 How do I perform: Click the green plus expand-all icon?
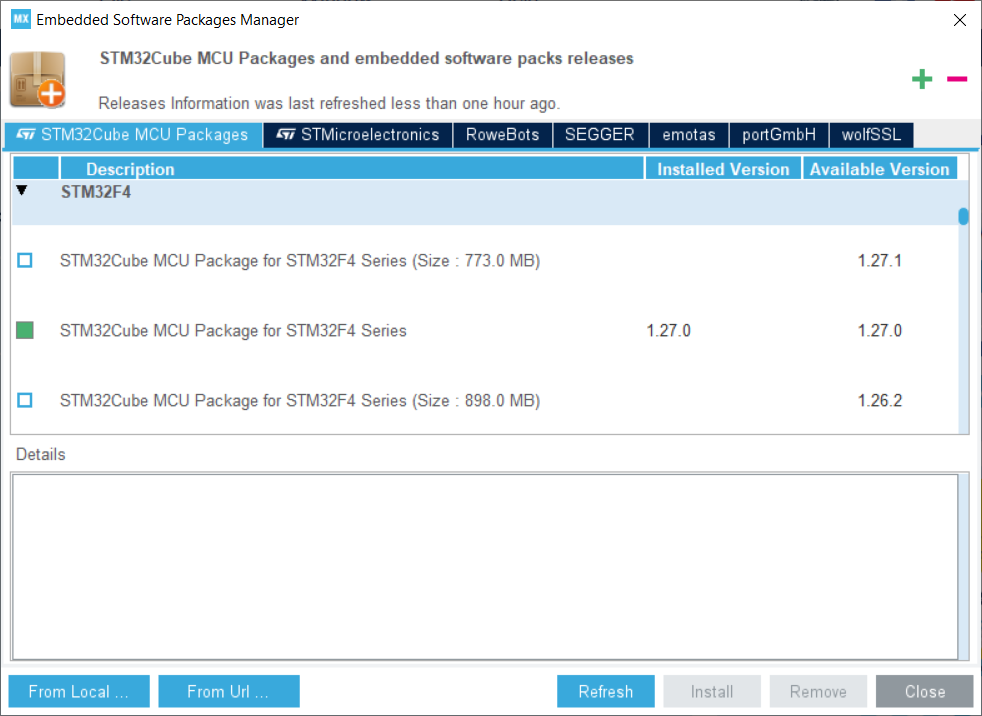pos(922,79)
